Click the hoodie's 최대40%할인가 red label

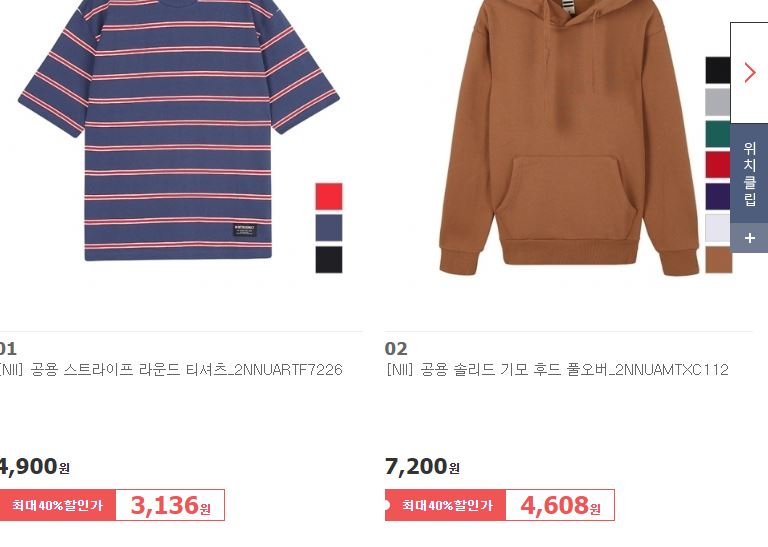[x=446, y=505]
